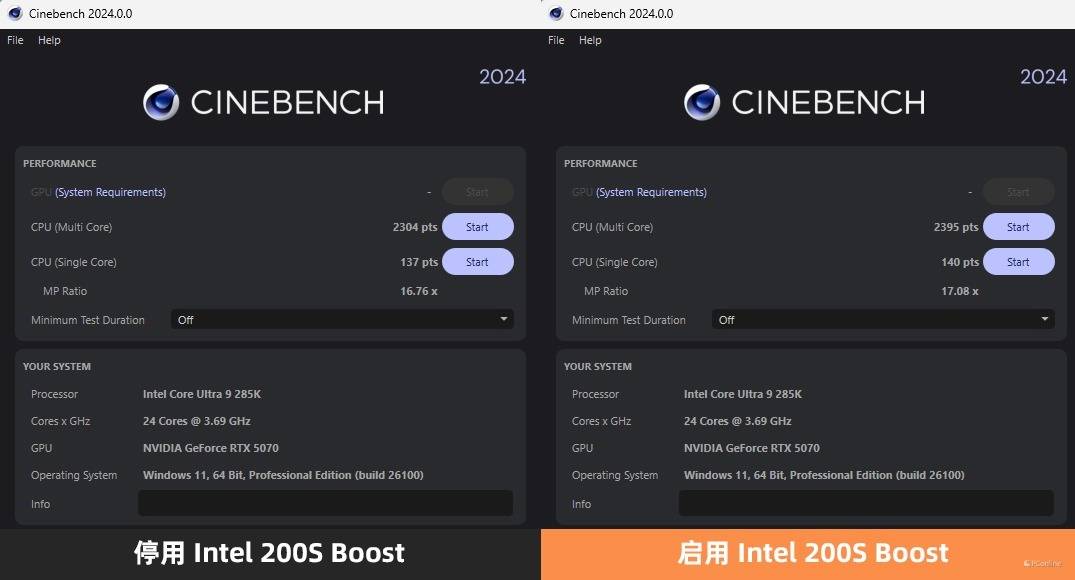Image resolution: width=1075 pixels, height=580 pixels.
Task: Open File menu in right Cinebench window
Action: [556, 40]
